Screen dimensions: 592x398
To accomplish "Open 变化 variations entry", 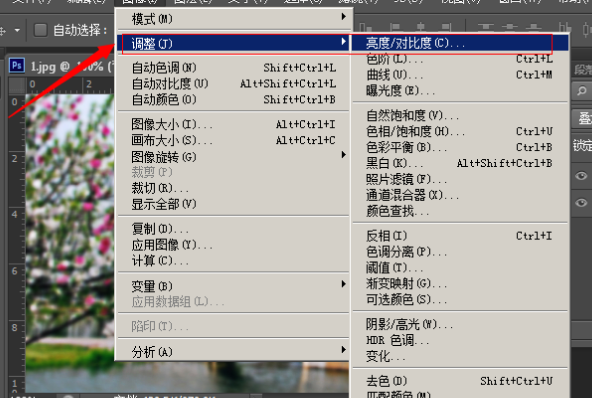I will click(x=460, y=356).
